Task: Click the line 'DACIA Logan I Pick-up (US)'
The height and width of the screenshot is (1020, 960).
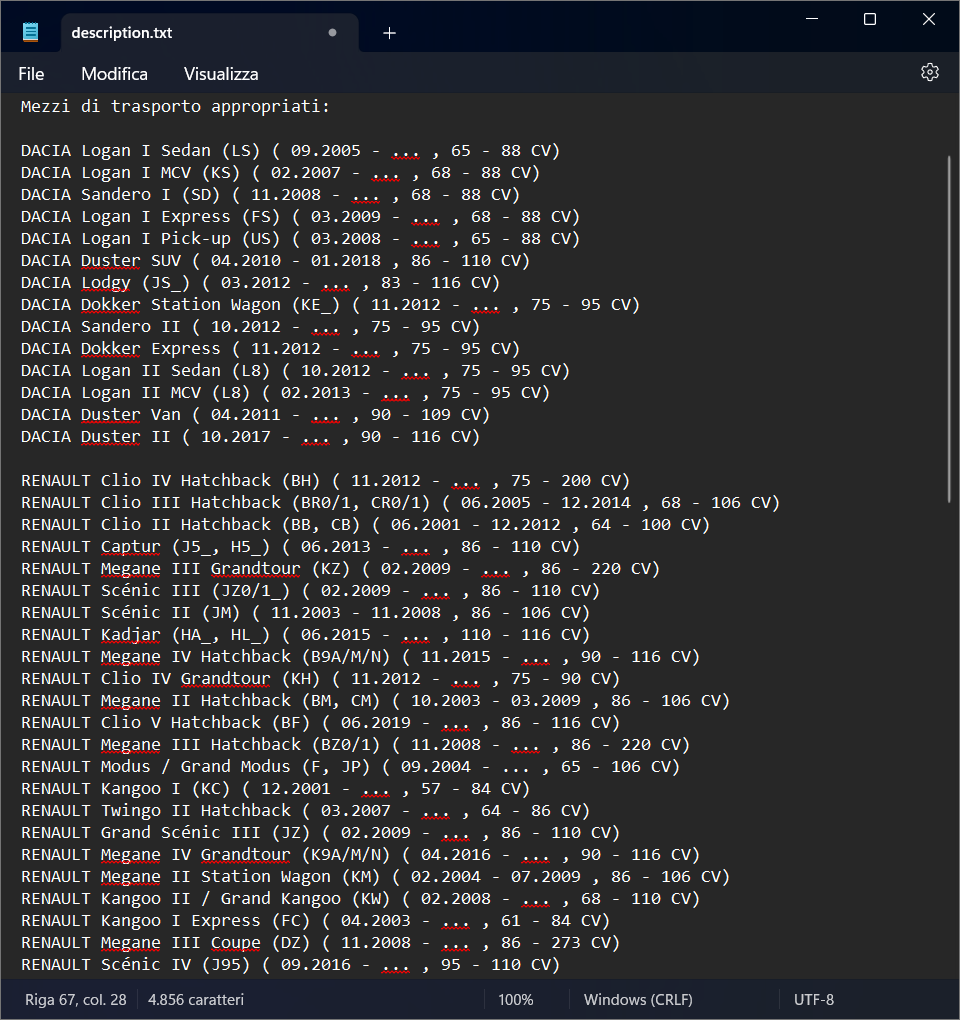Action: [x=300, y=239]
